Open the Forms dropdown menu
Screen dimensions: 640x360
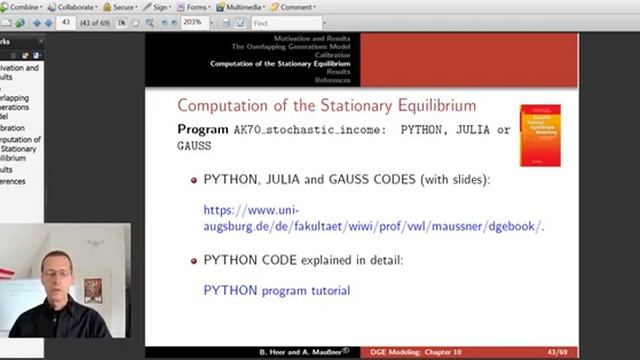click(193, 7)
